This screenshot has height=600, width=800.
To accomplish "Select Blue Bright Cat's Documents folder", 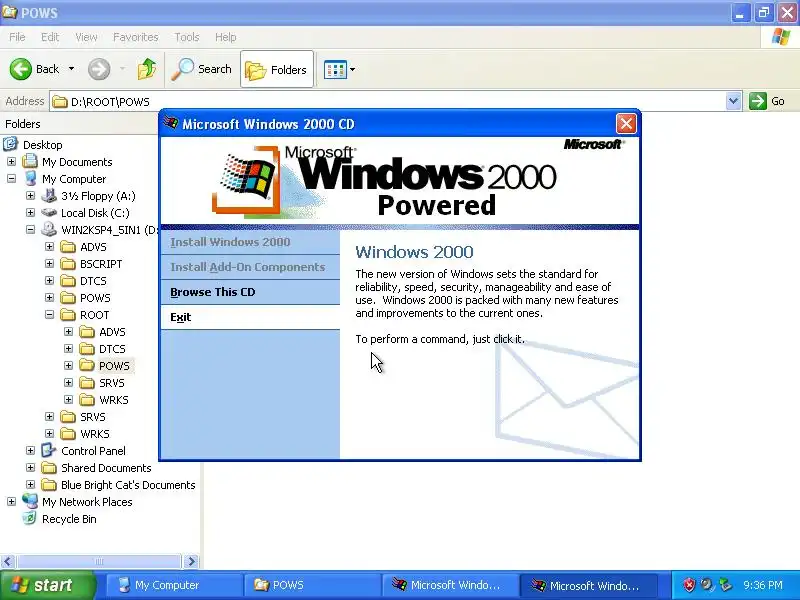I will [x=128, y=485].
